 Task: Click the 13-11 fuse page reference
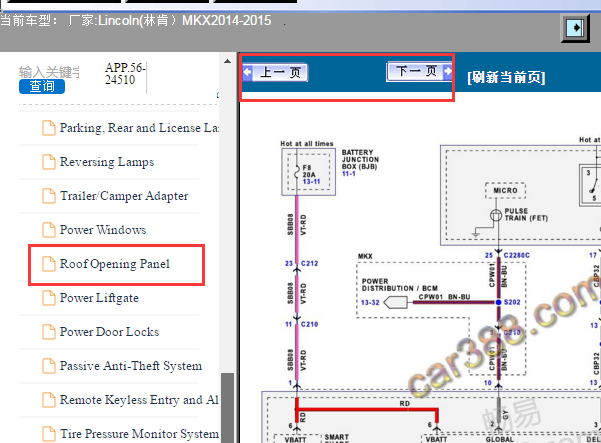(x=311, y=181)
